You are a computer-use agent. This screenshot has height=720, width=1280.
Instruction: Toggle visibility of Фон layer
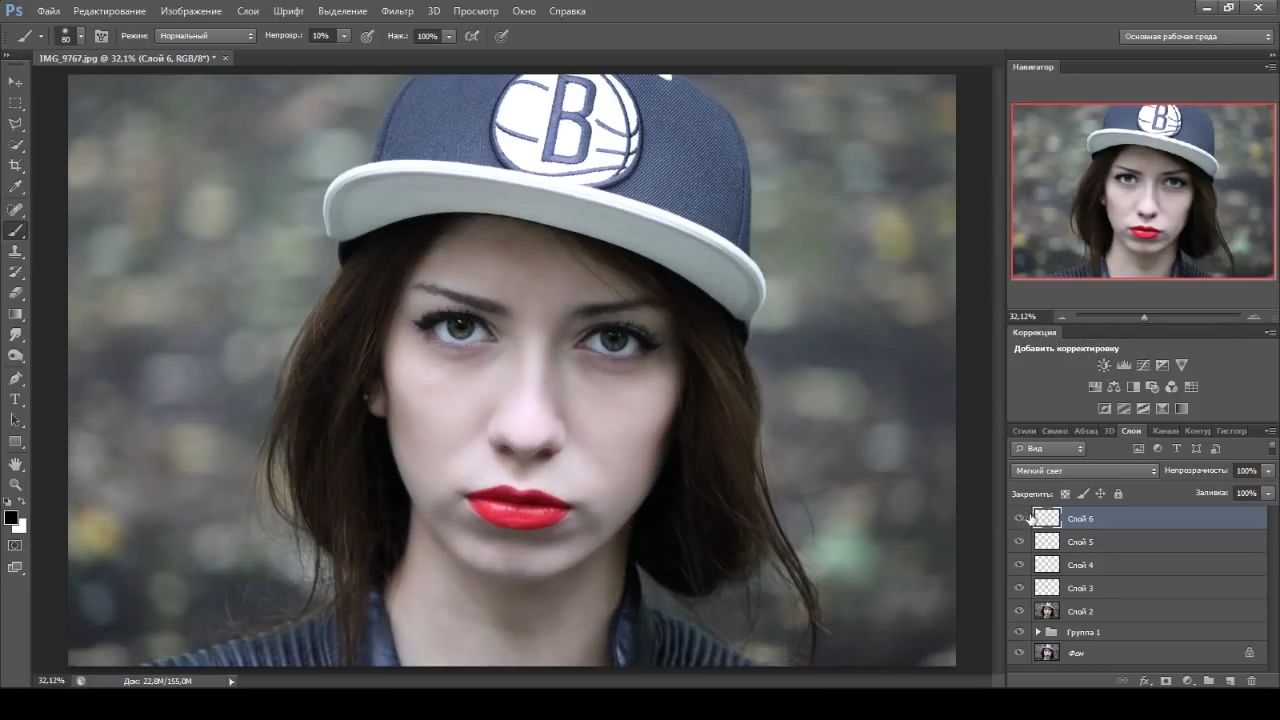click(1019, 653)
